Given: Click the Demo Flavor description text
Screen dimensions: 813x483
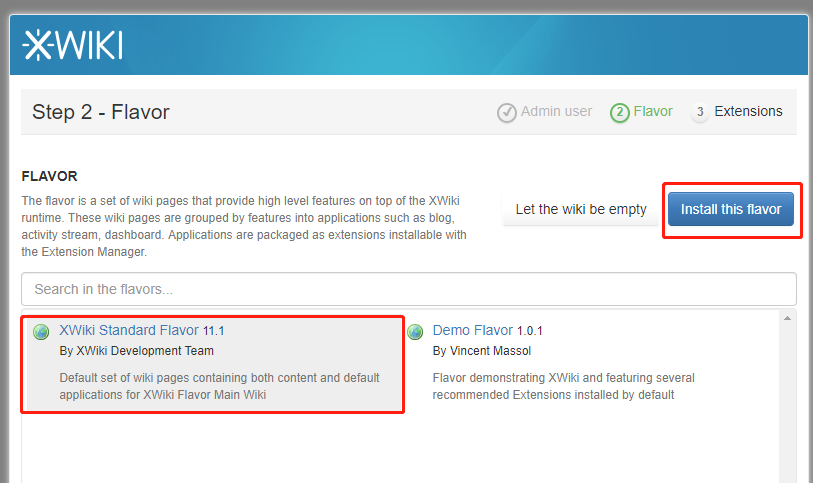Looking at the screenshot, I should tap(564, 386).
